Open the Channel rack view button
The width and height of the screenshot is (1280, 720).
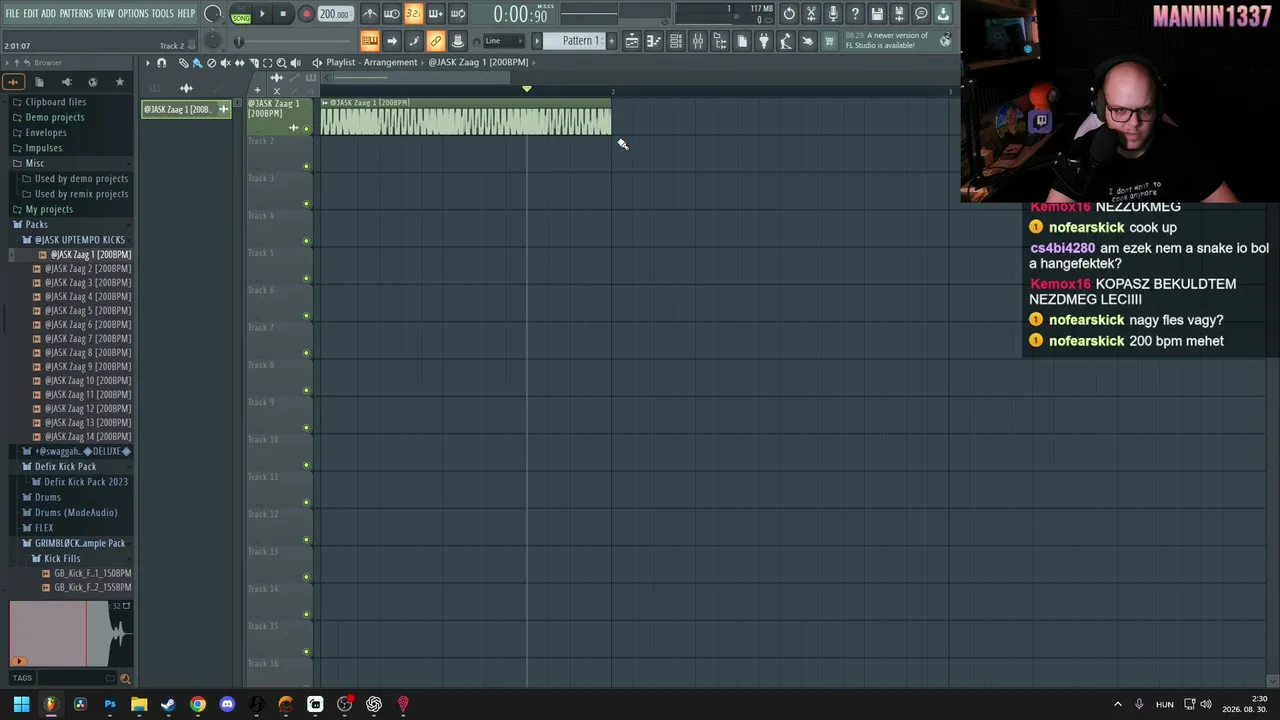pyautogui.click(x=676, y=41)
